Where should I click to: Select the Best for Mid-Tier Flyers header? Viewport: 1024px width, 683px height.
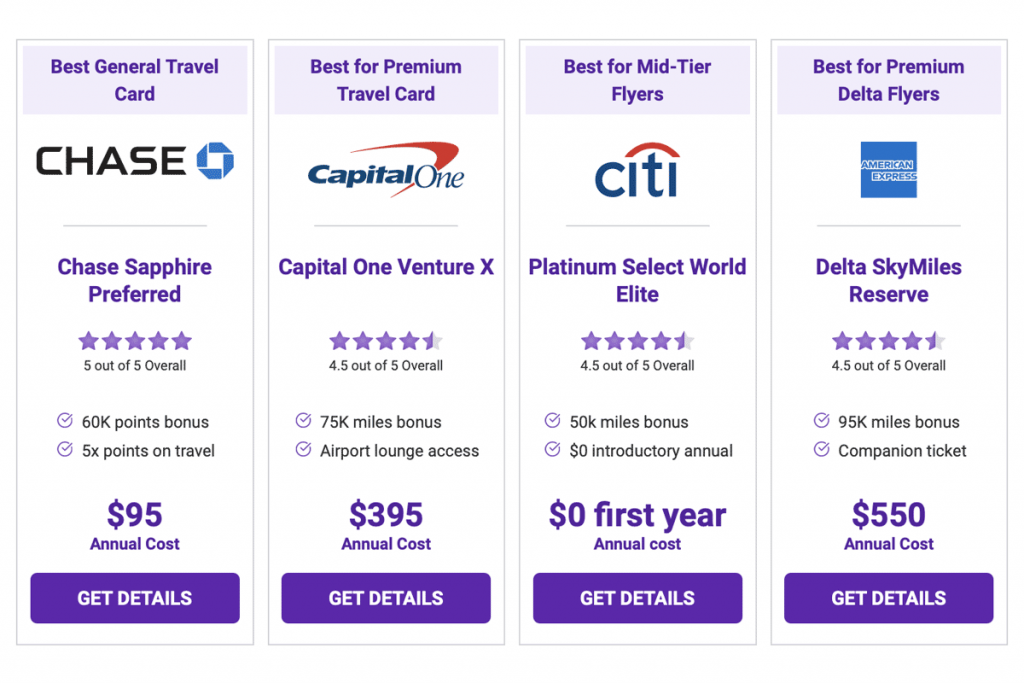coord(637,80)
